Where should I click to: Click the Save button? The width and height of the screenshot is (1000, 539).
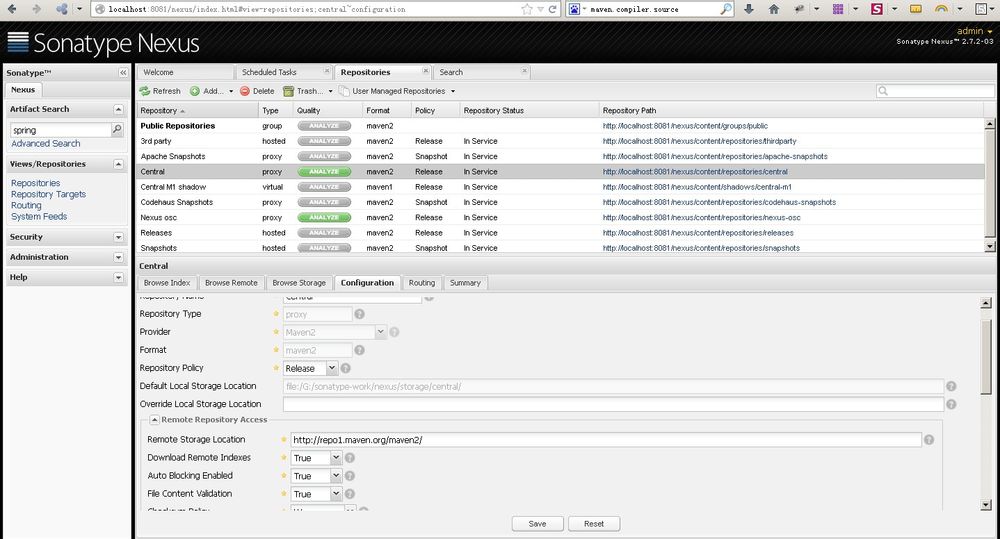[537, 523]
